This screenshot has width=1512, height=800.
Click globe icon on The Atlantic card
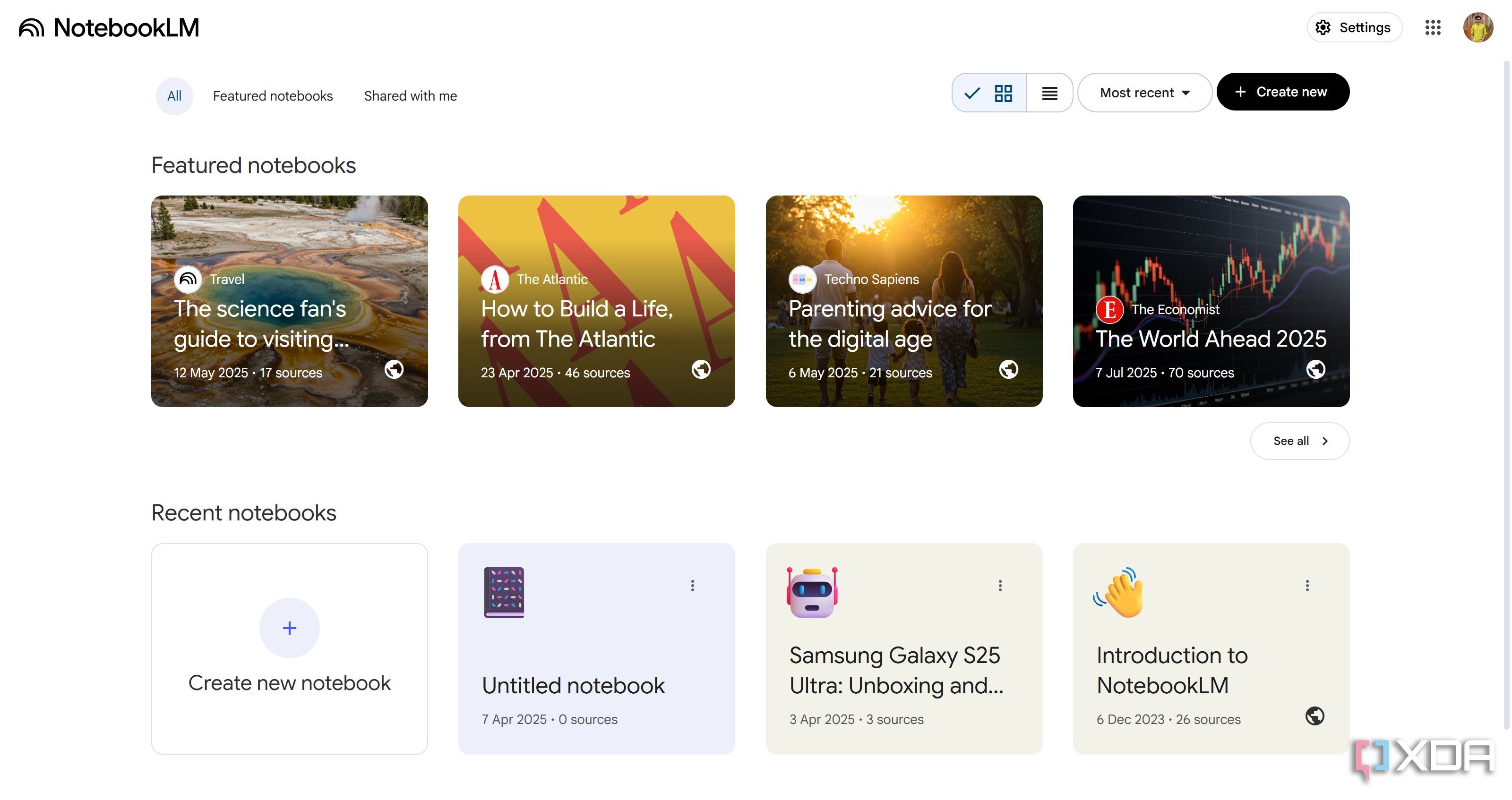(x=701, y=369)
